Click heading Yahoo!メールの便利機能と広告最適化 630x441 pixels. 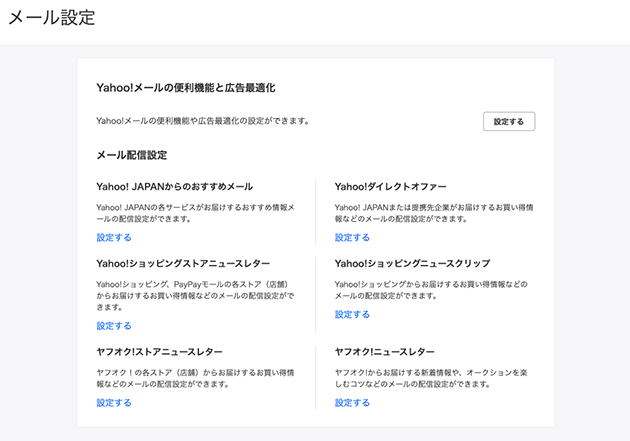186,88
